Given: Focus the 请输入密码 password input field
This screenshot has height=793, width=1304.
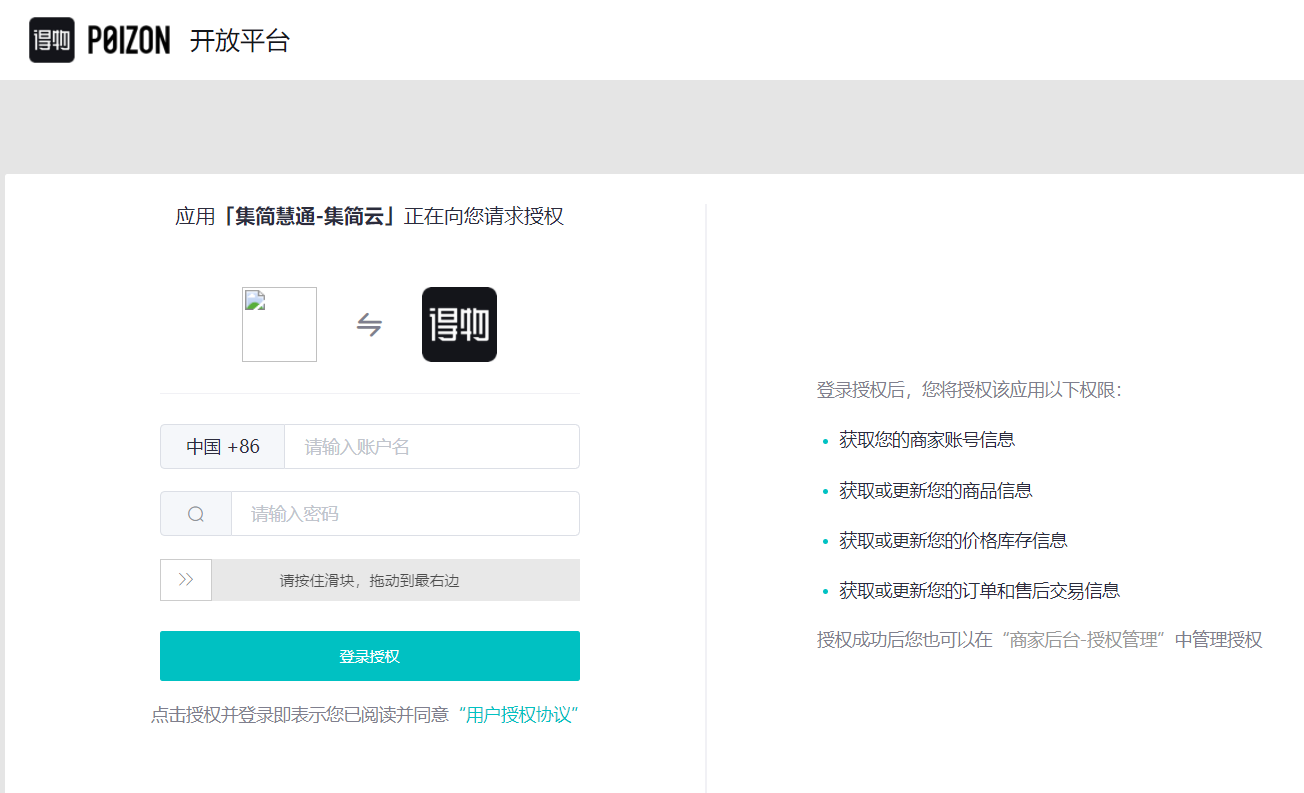Looking at the screenshot, I should 406,514.
